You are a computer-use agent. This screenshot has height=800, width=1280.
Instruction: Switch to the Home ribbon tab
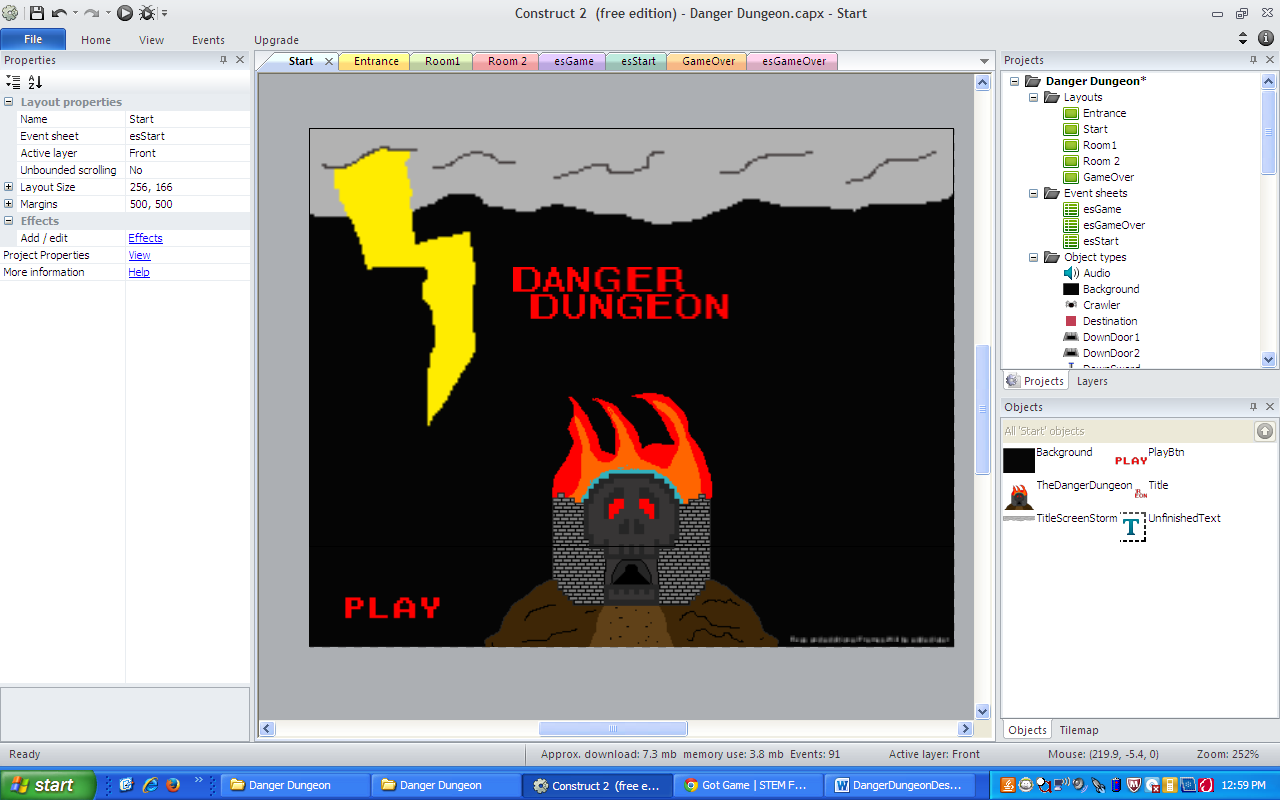96,40
